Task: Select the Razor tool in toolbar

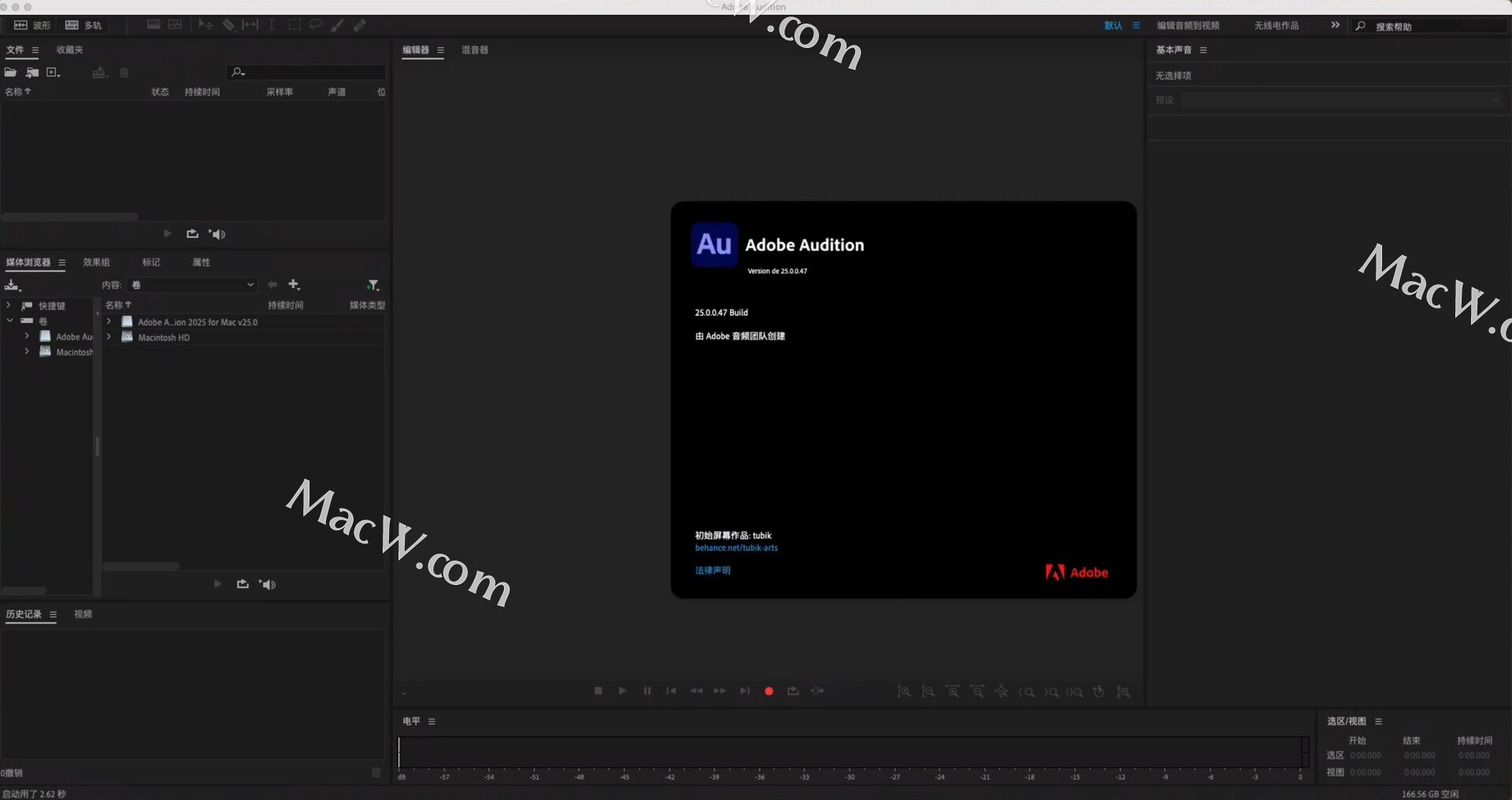Action: click(x=228, y=25)
